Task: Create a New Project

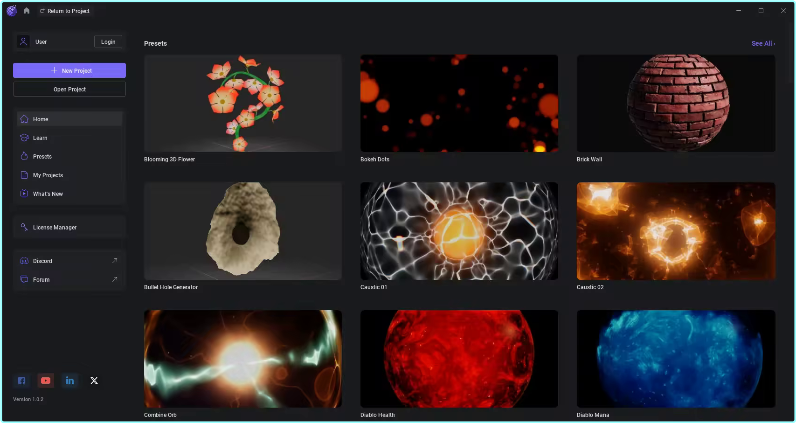Action: tap(70, 71)
